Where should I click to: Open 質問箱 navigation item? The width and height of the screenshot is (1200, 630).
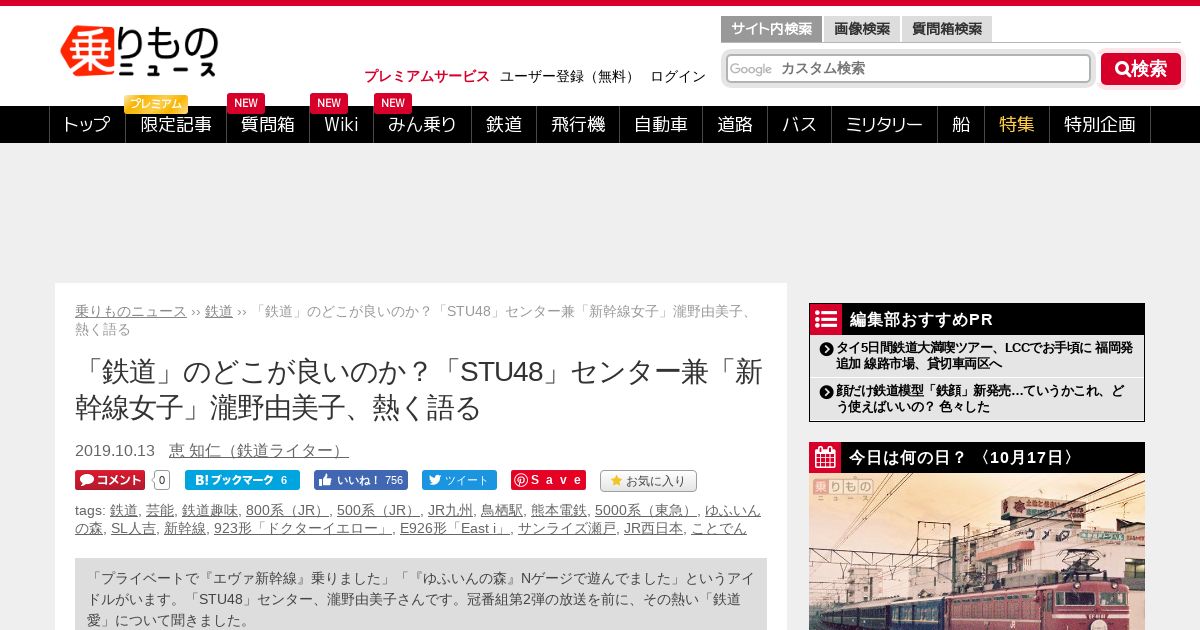click(268, 124)
